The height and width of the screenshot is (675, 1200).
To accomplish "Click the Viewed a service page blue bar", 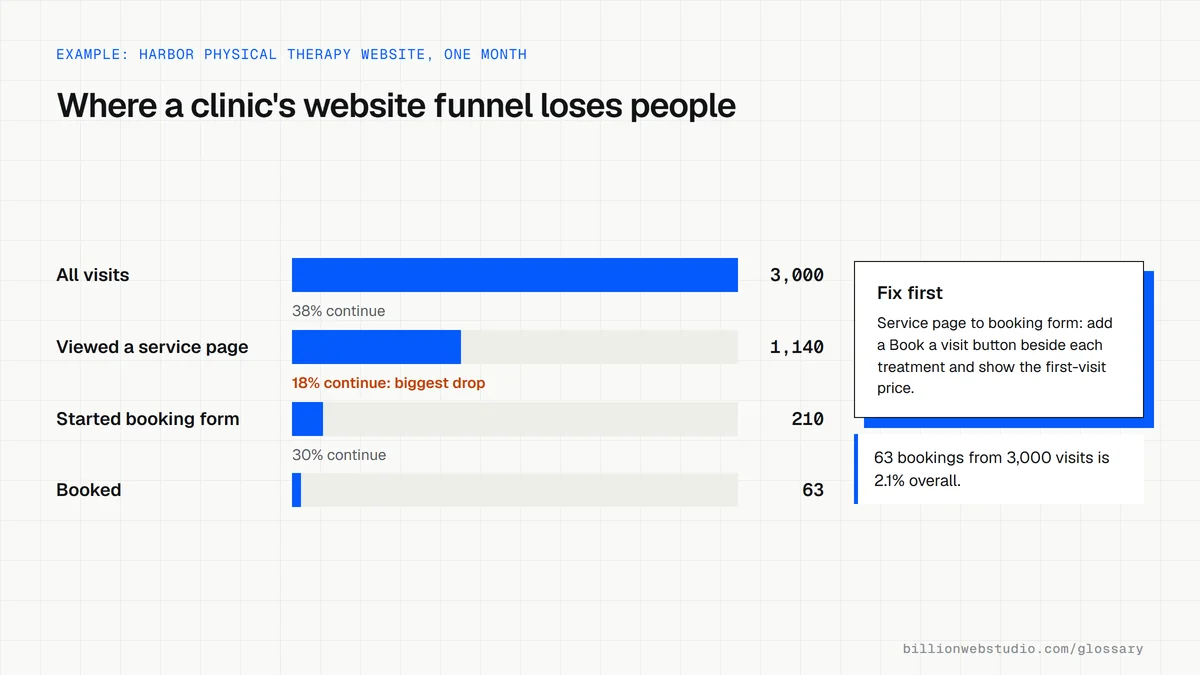I will [376, 347].
